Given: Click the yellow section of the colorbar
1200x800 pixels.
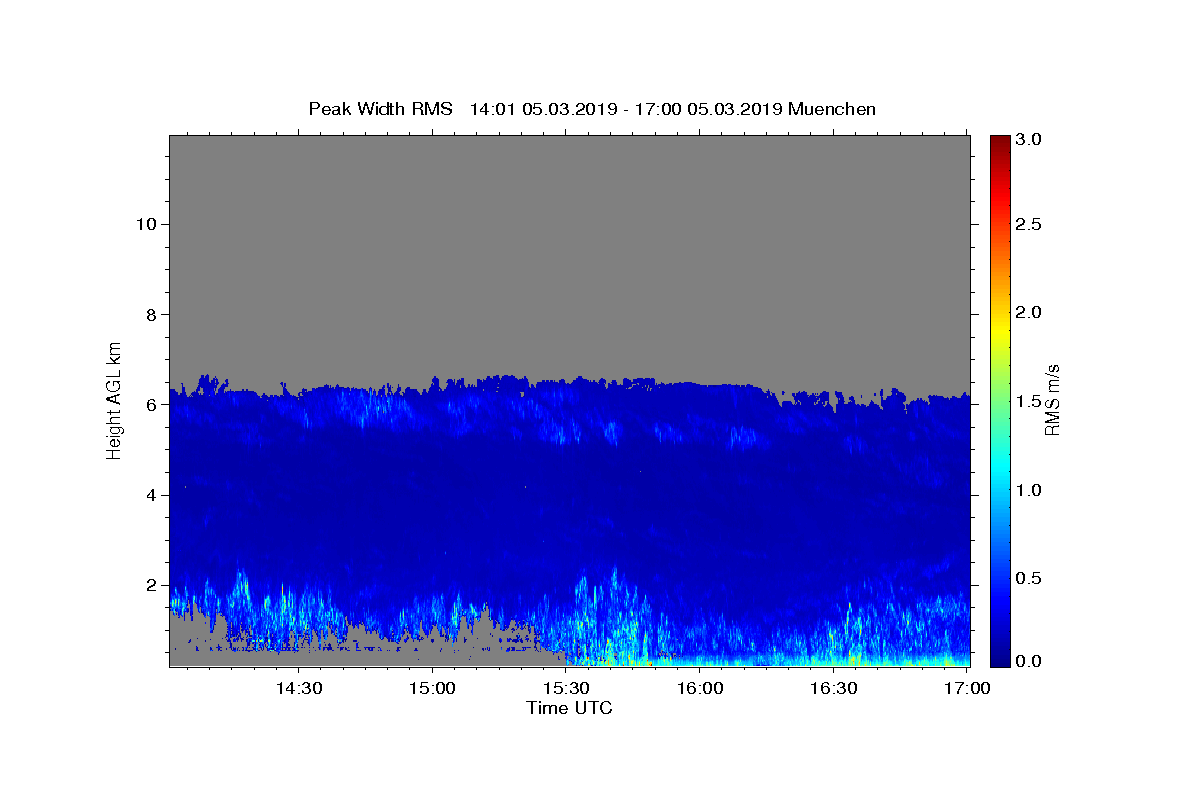Looking at the screenshot, I should [x=999, y=330].
